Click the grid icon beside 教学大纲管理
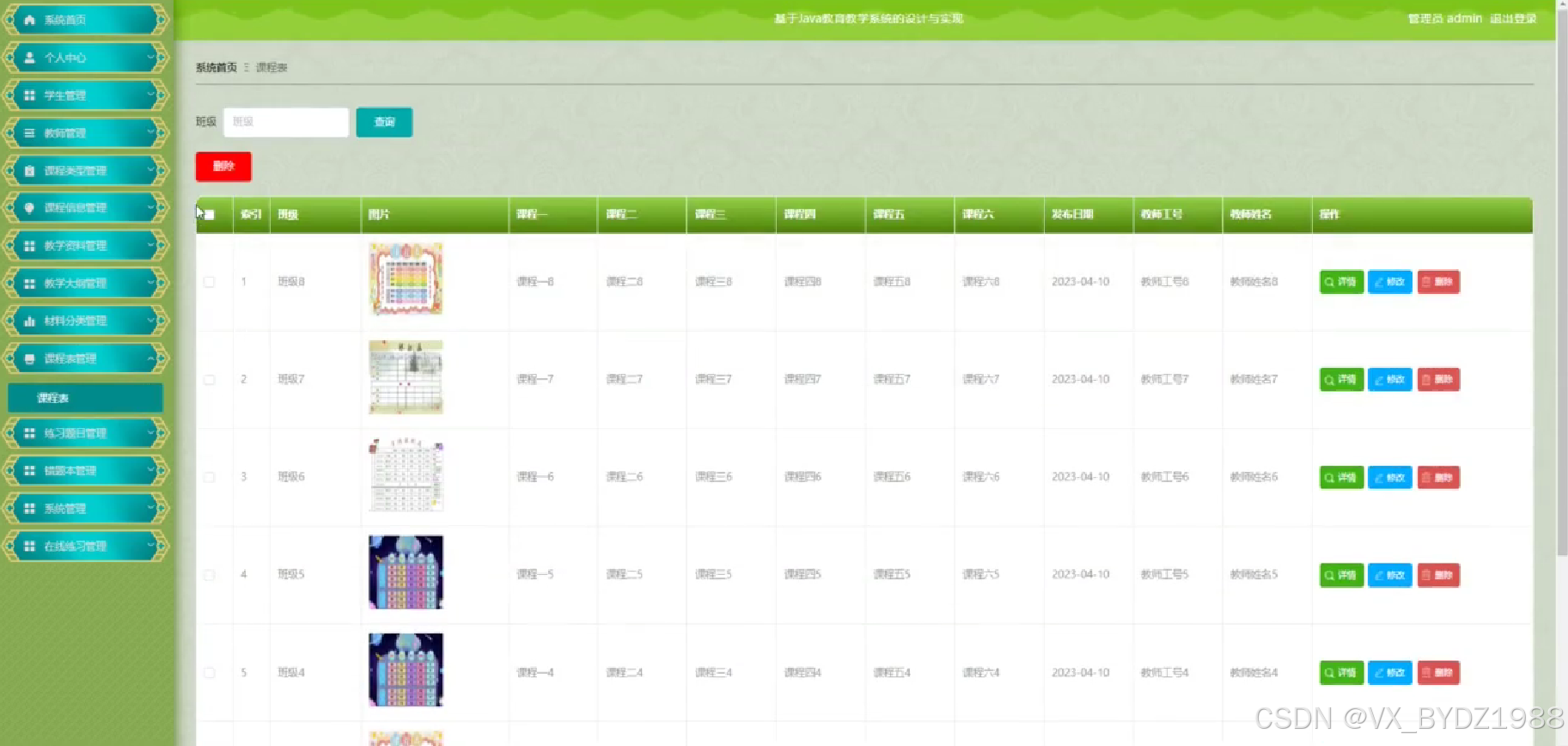This screenshot has width=1568, height=746. (x=29, y=284)
